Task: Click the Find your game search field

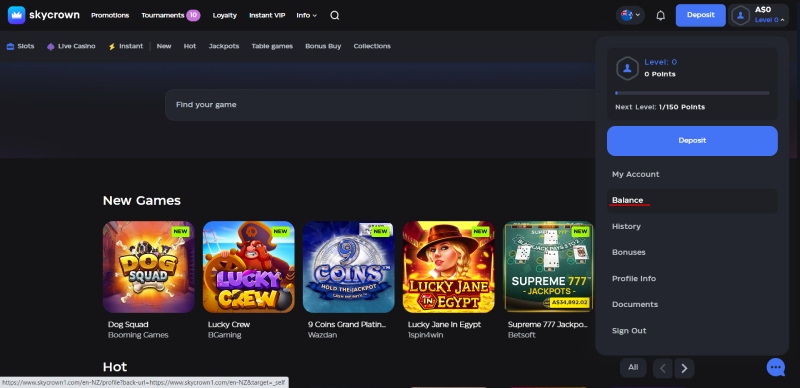Action: [380, 105]
